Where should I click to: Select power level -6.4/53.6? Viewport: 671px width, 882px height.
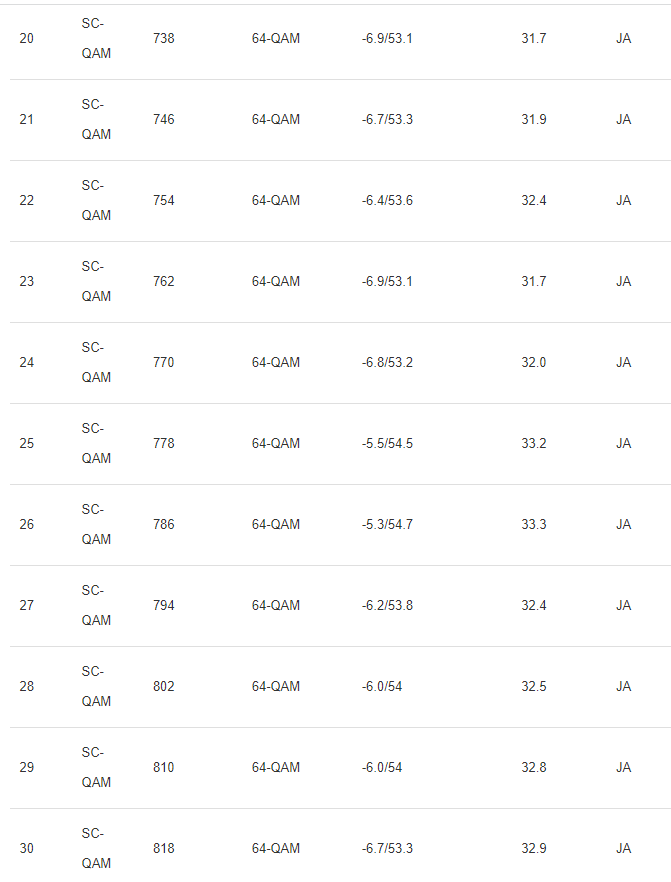(387, 201)
